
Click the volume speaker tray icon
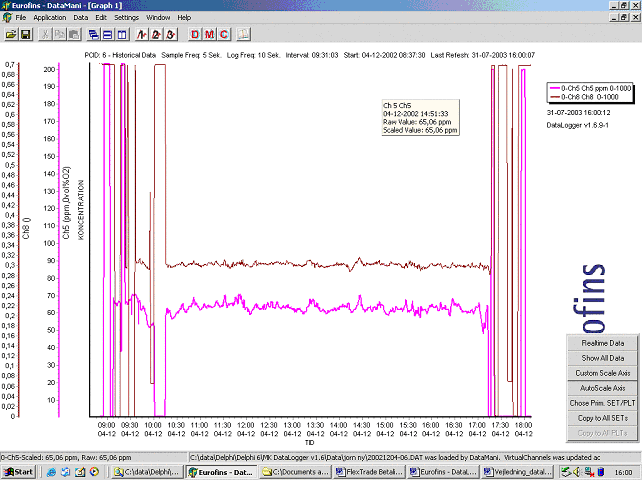coord(577,472)
